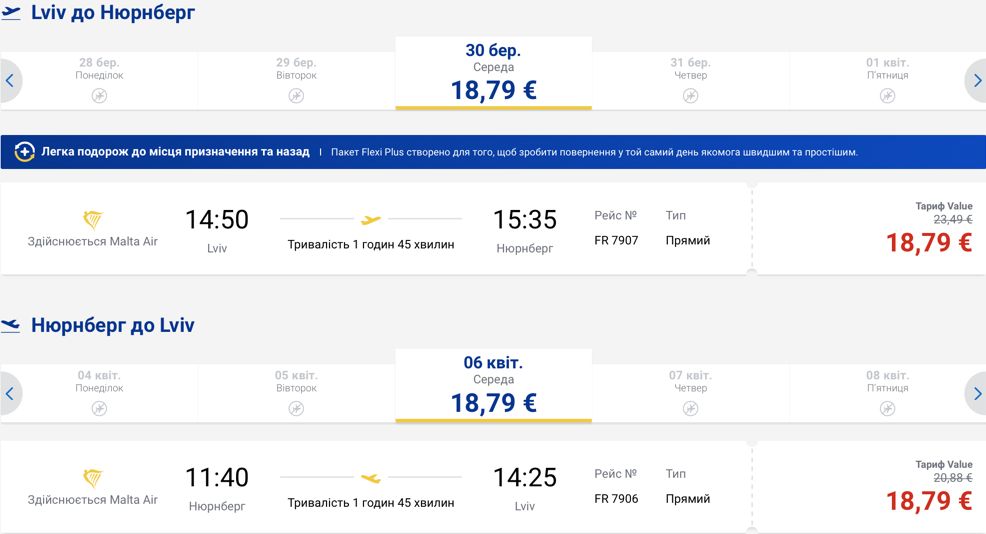Click the Flexi Plus banner plus icon
This screenshot has width=986, height=534.
point(25,152)
